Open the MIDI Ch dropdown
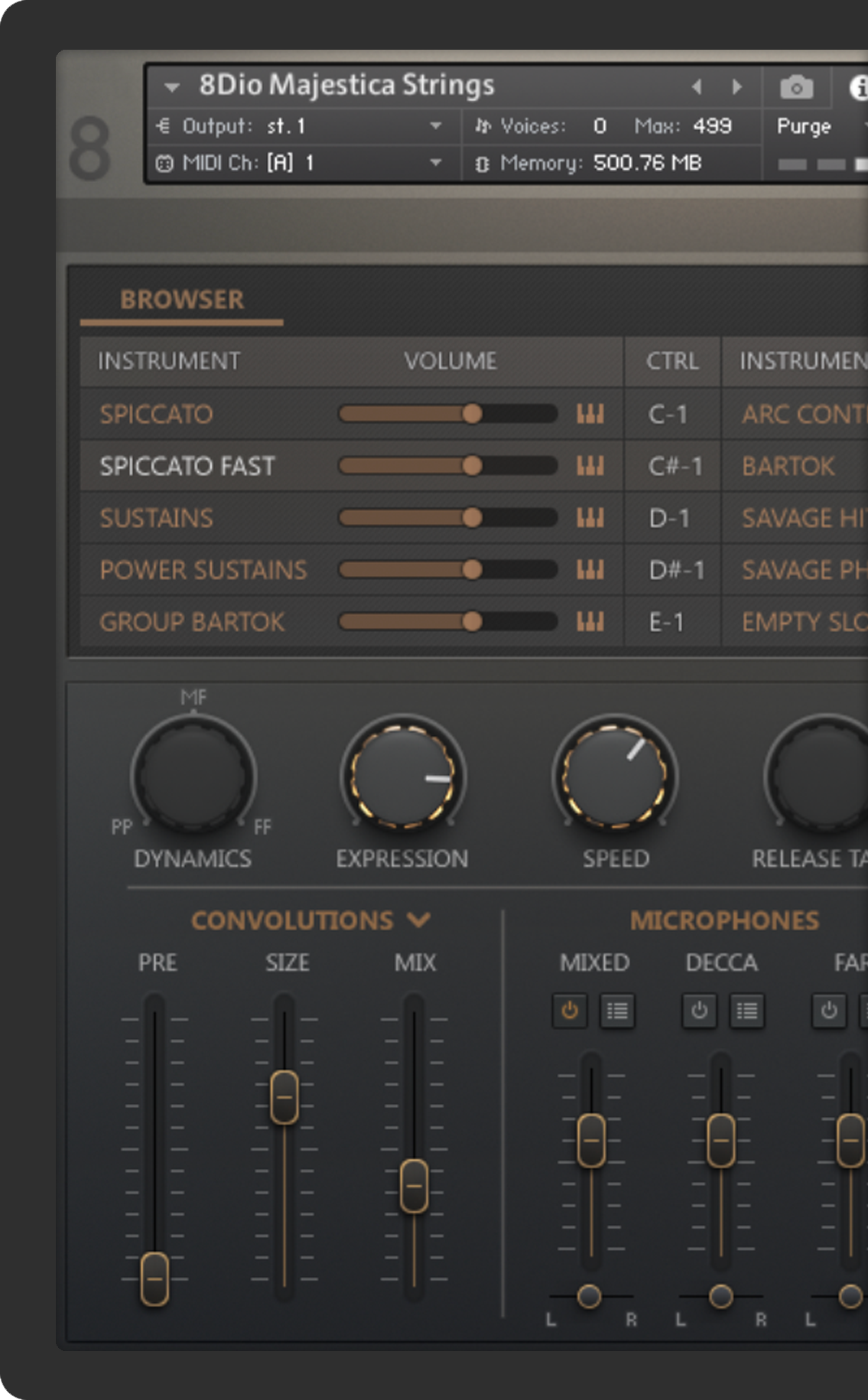 coord(436,162)
